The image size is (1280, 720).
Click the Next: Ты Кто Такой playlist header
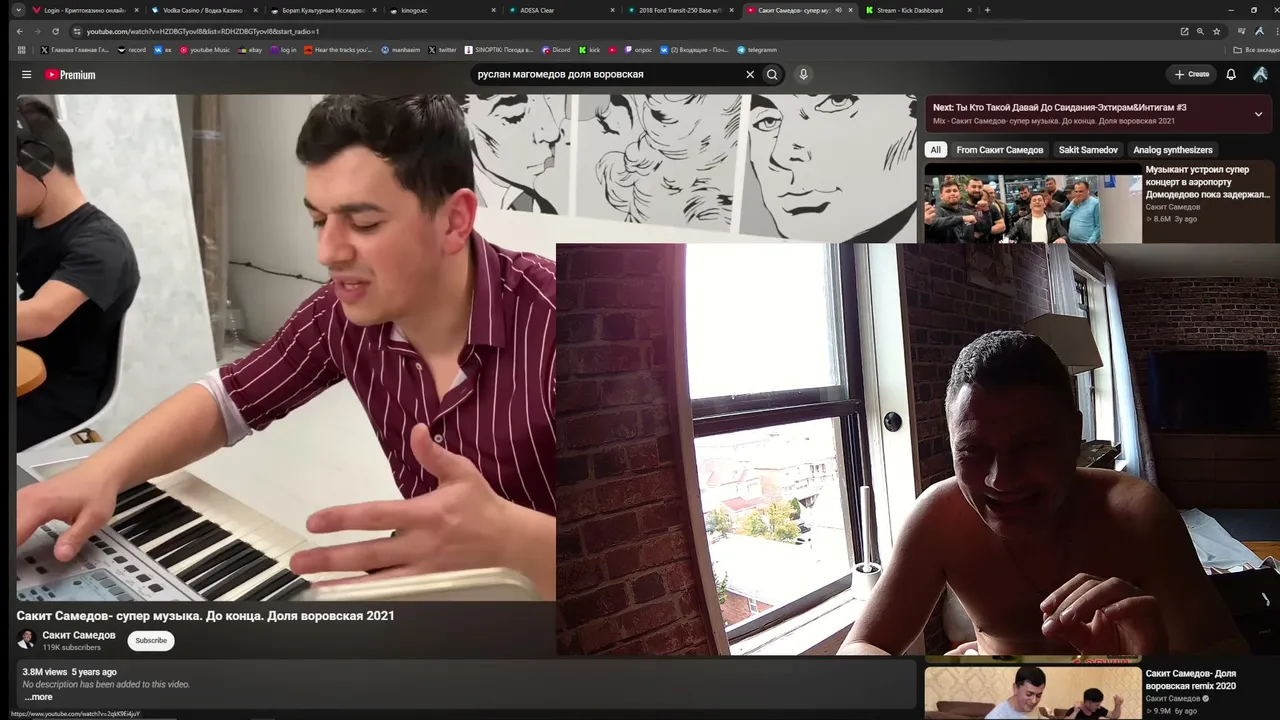tap(1060, 107)
